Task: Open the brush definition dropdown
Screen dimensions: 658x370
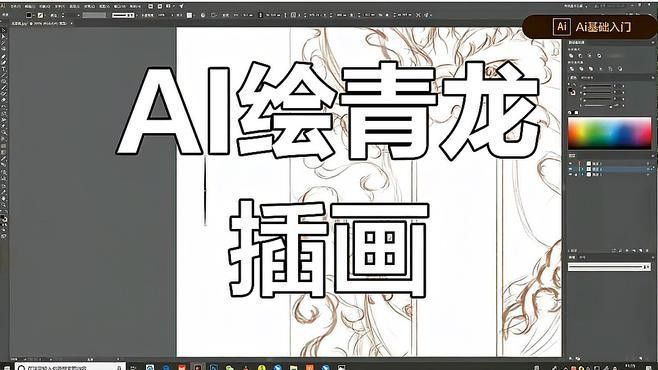Action: 123,15
